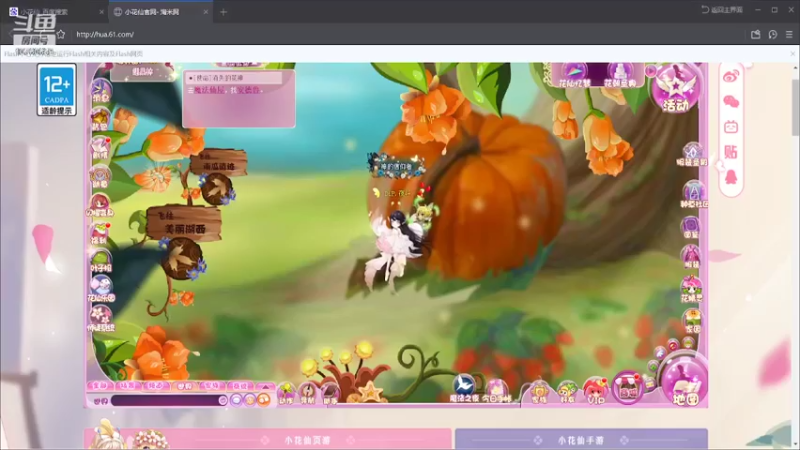Open the WeChat icon in sidebar

point(731,102)
